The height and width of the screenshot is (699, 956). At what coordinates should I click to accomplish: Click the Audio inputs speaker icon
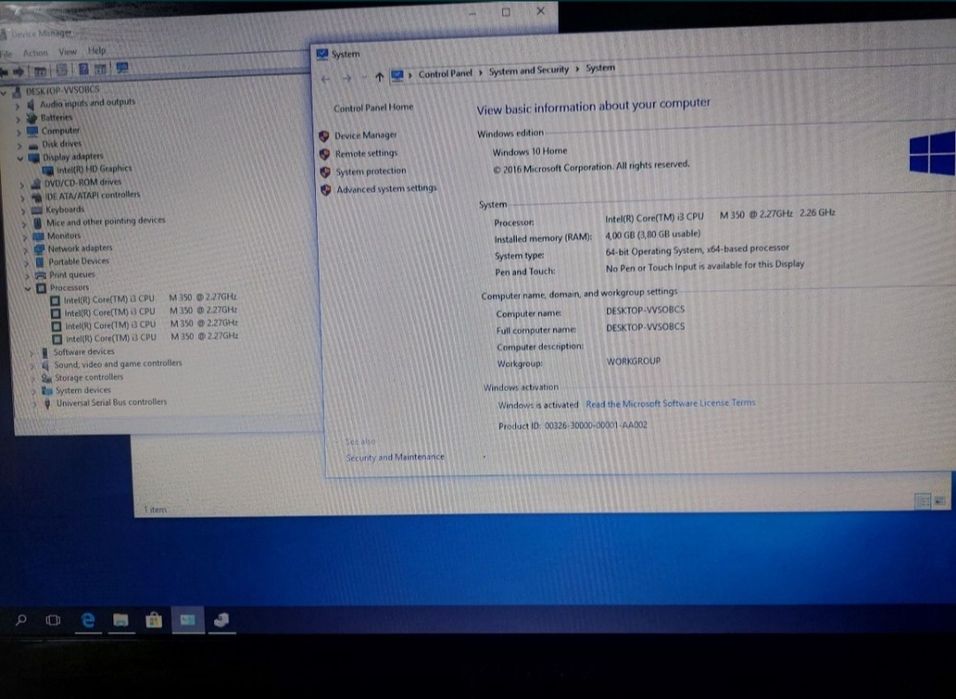[x=30, y=105]
